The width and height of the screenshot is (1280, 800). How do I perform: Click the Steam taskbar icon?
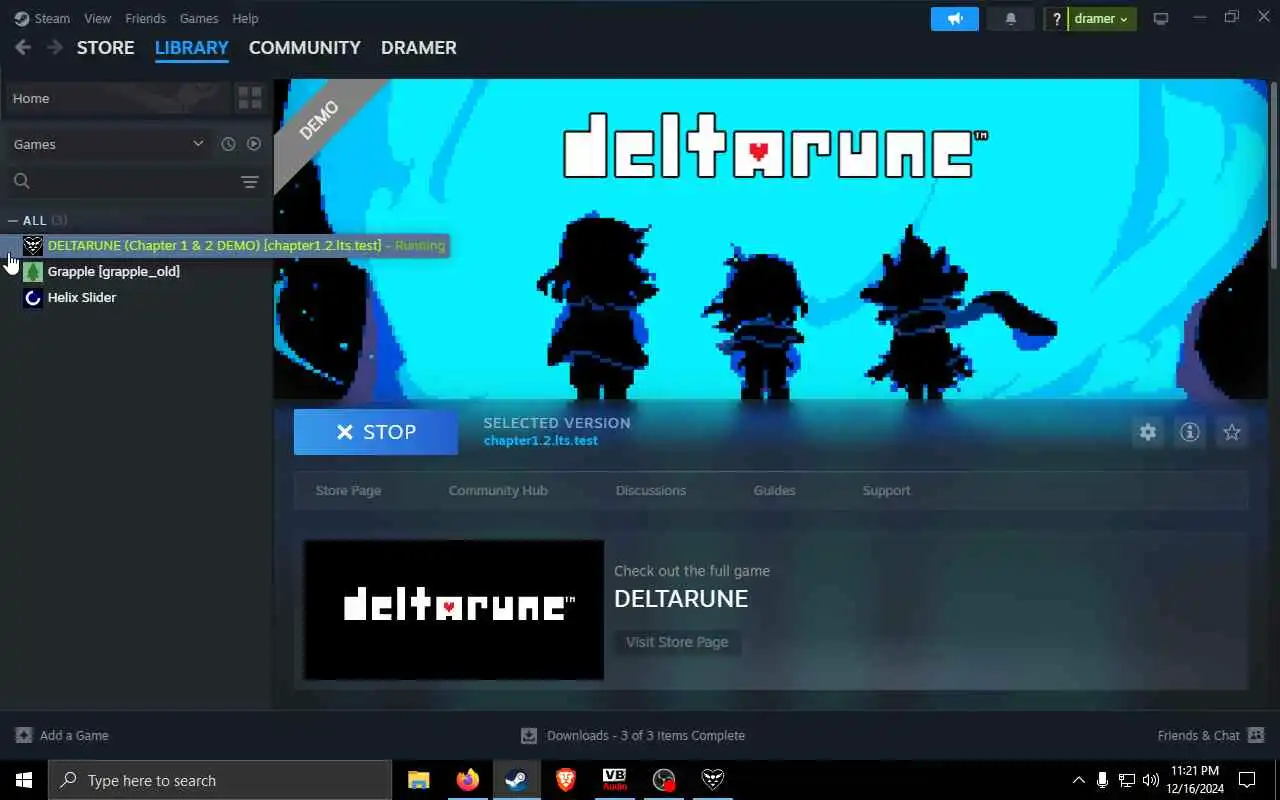point(517,780)
